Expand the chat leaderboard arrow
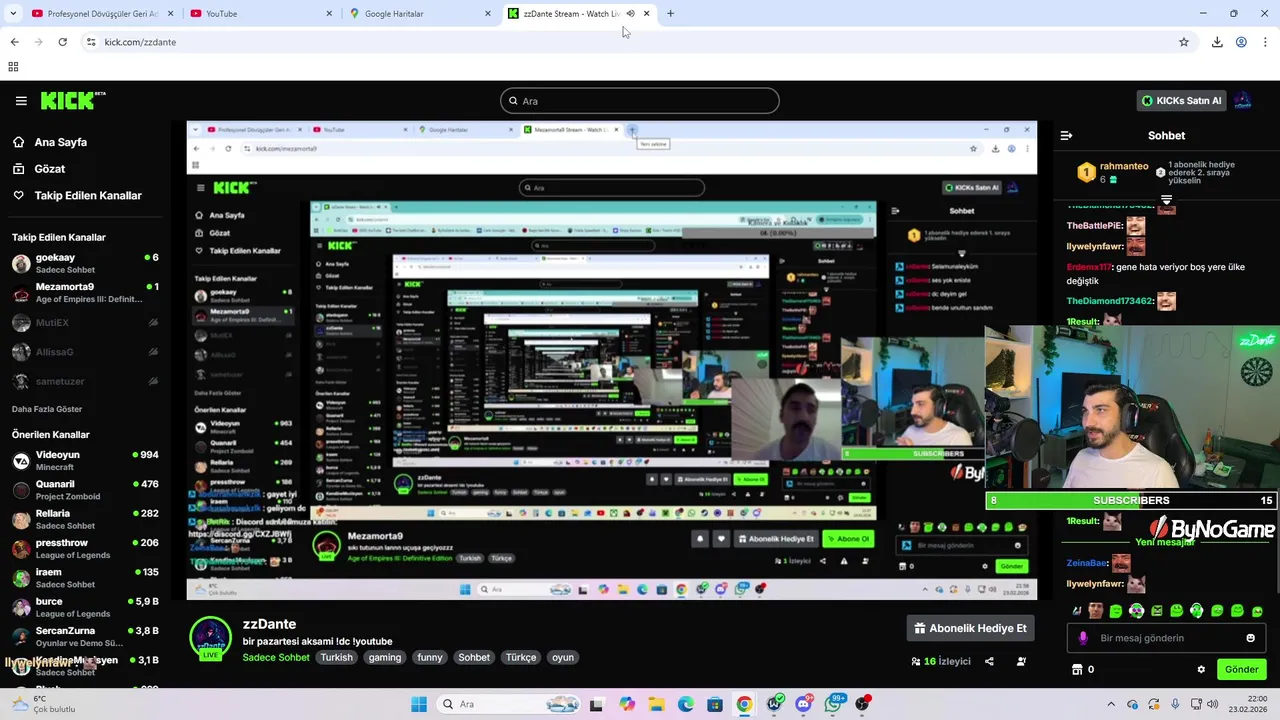 tap(1166, 200)
